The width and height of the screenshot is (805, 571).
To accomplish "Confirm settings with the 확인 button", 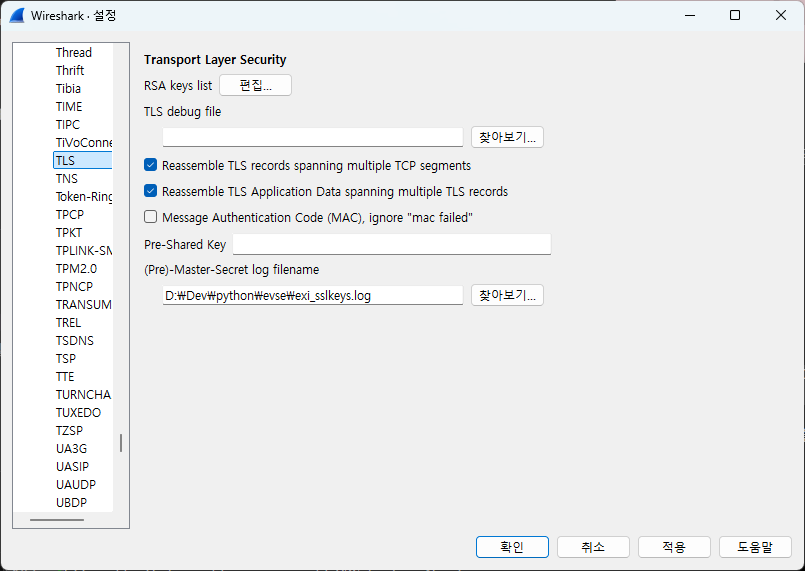I will pyautogui.click(x=512, y=547).
